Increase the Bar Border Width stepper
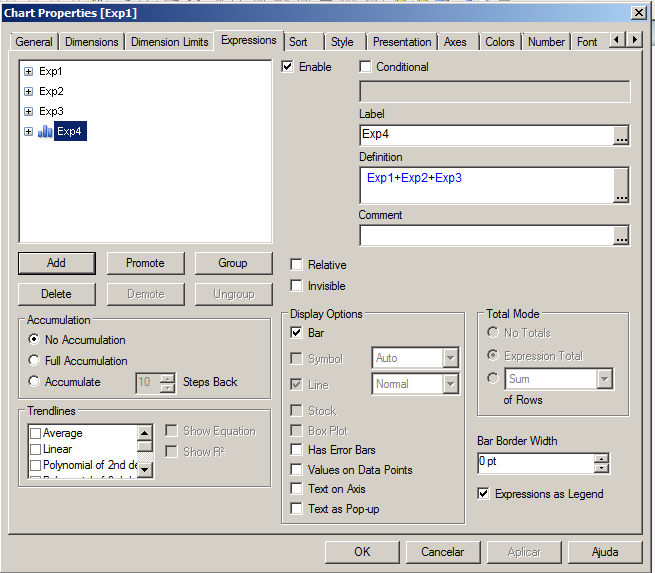Viewport: 655px width, 573px height. click(x=601, y=458)
